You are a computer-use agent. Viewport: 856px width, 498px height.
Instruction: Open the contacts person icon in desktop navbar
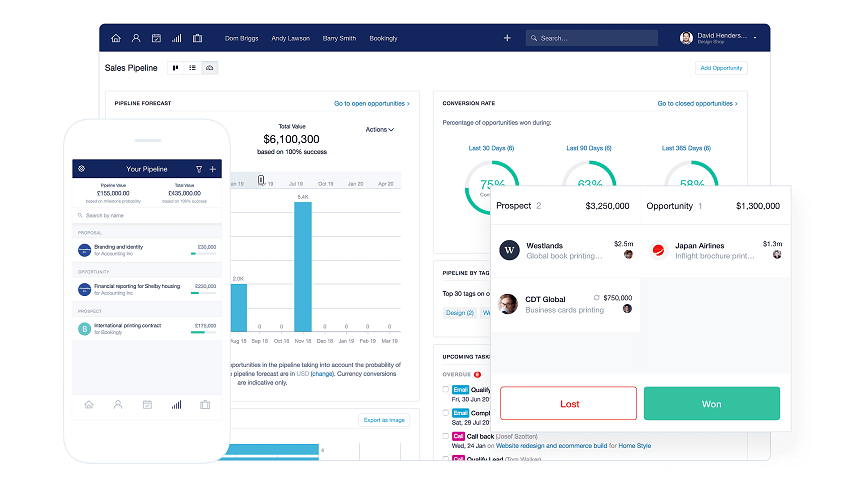[136, 38]
